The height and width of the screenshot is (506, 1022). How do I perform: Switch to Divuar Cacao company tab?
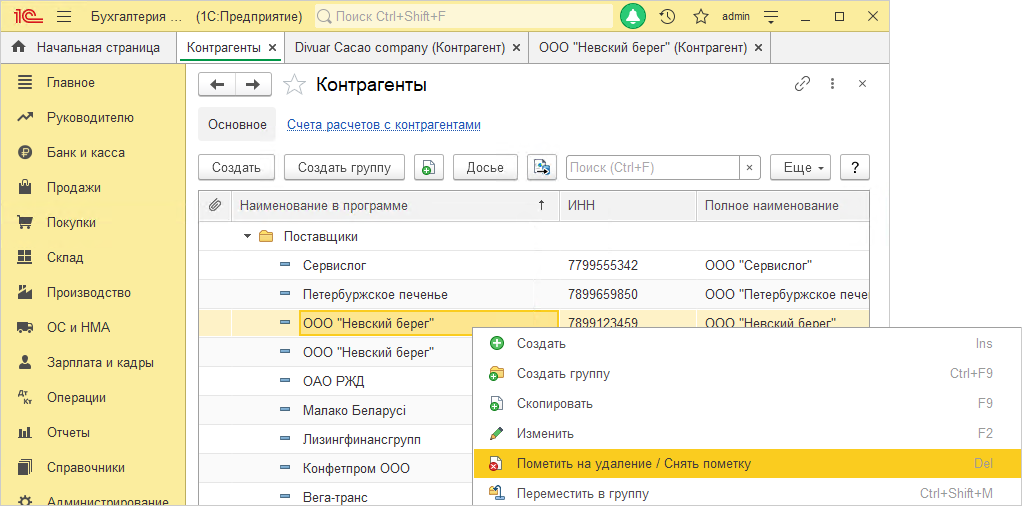401,47
